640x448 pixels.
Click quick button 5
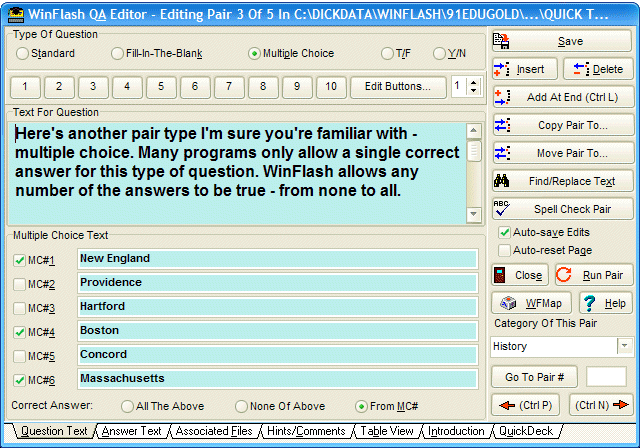click(x=161, y=86)
